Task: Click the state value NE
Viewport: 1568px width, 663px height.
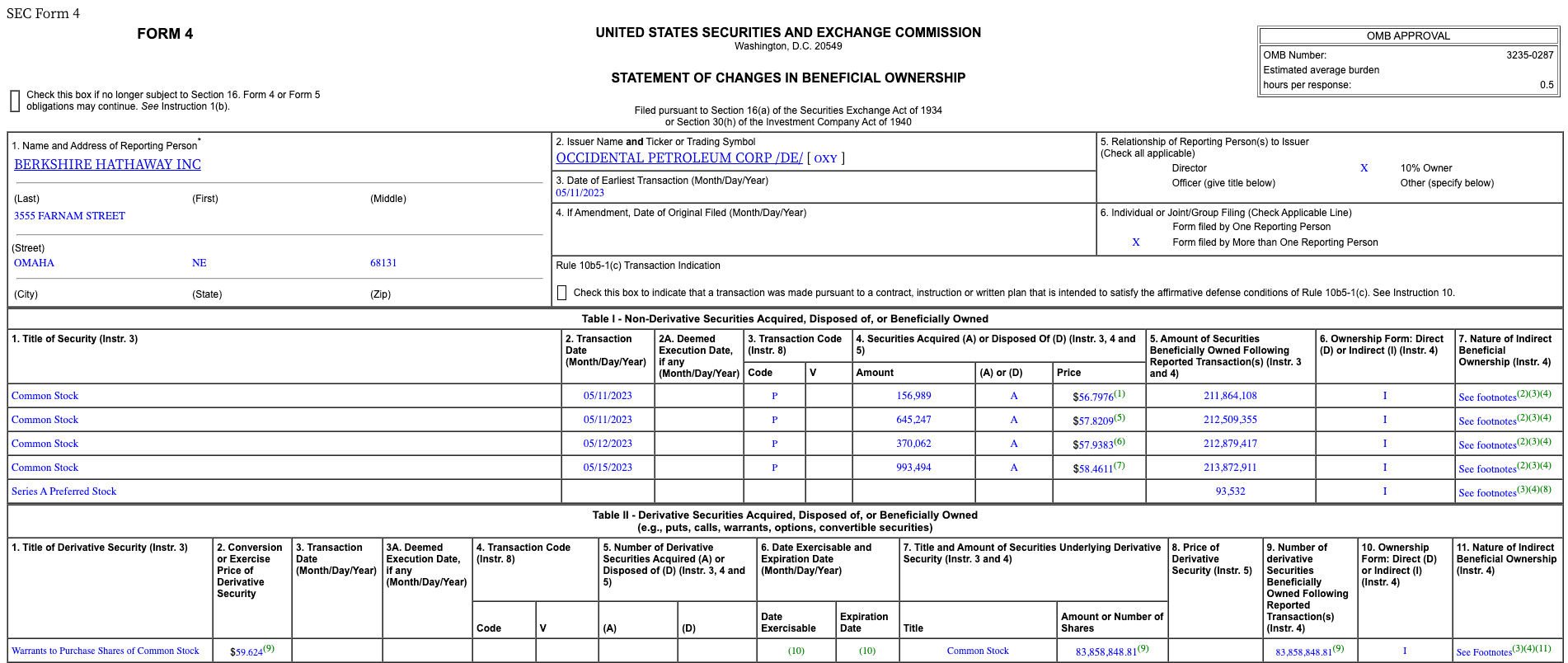Action: coord(200,263)
